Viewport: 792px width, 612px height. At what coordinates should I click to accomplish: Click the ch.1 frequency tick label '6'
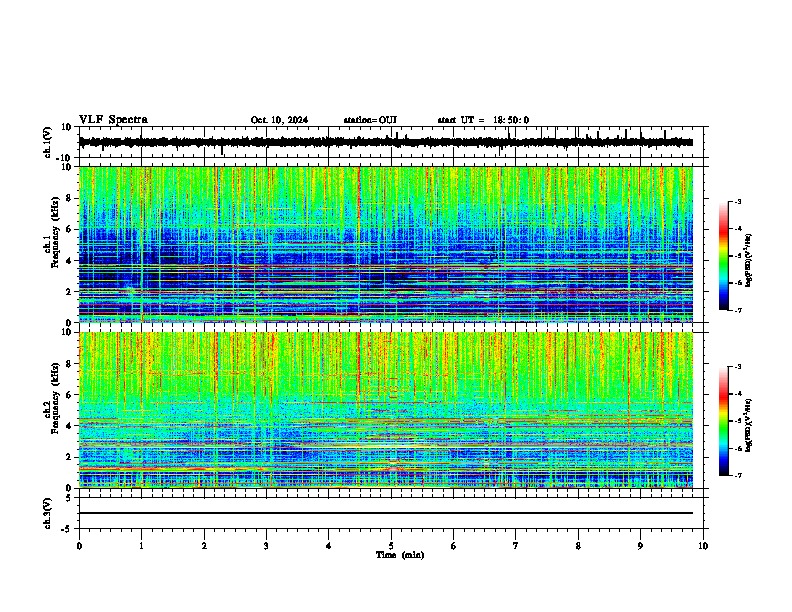coord(69,229)
